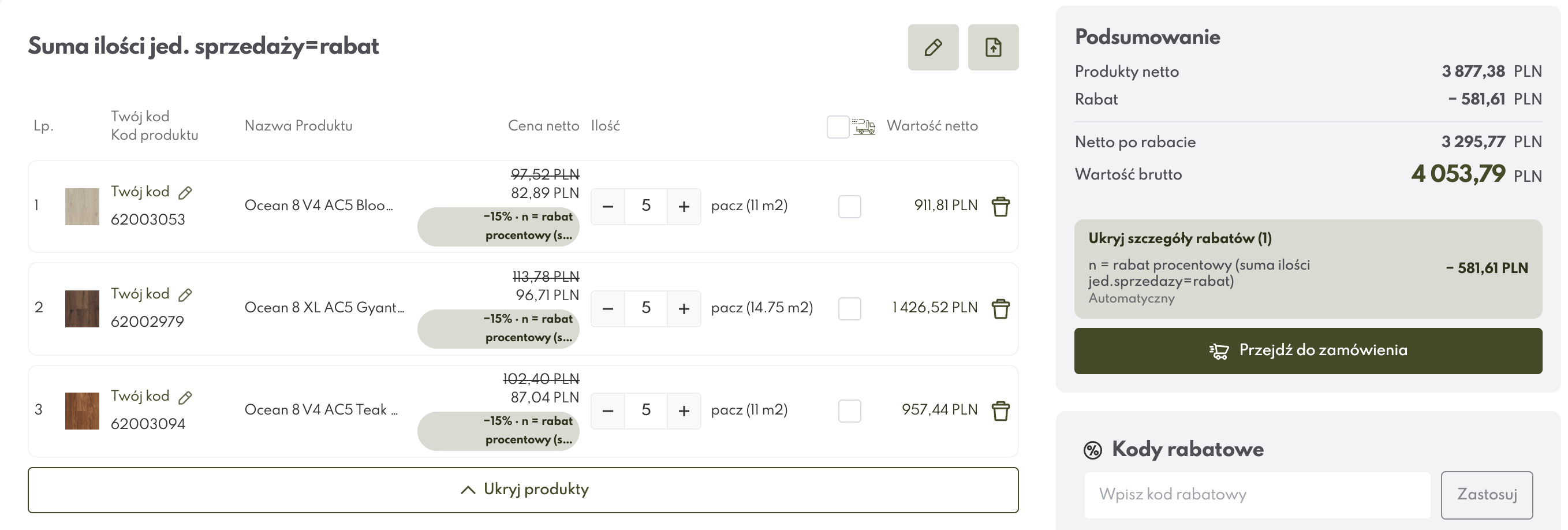Check the delivery box for product 62003053
The height and width of the screenshot is (530, 1568).
(x=849, y=206)
